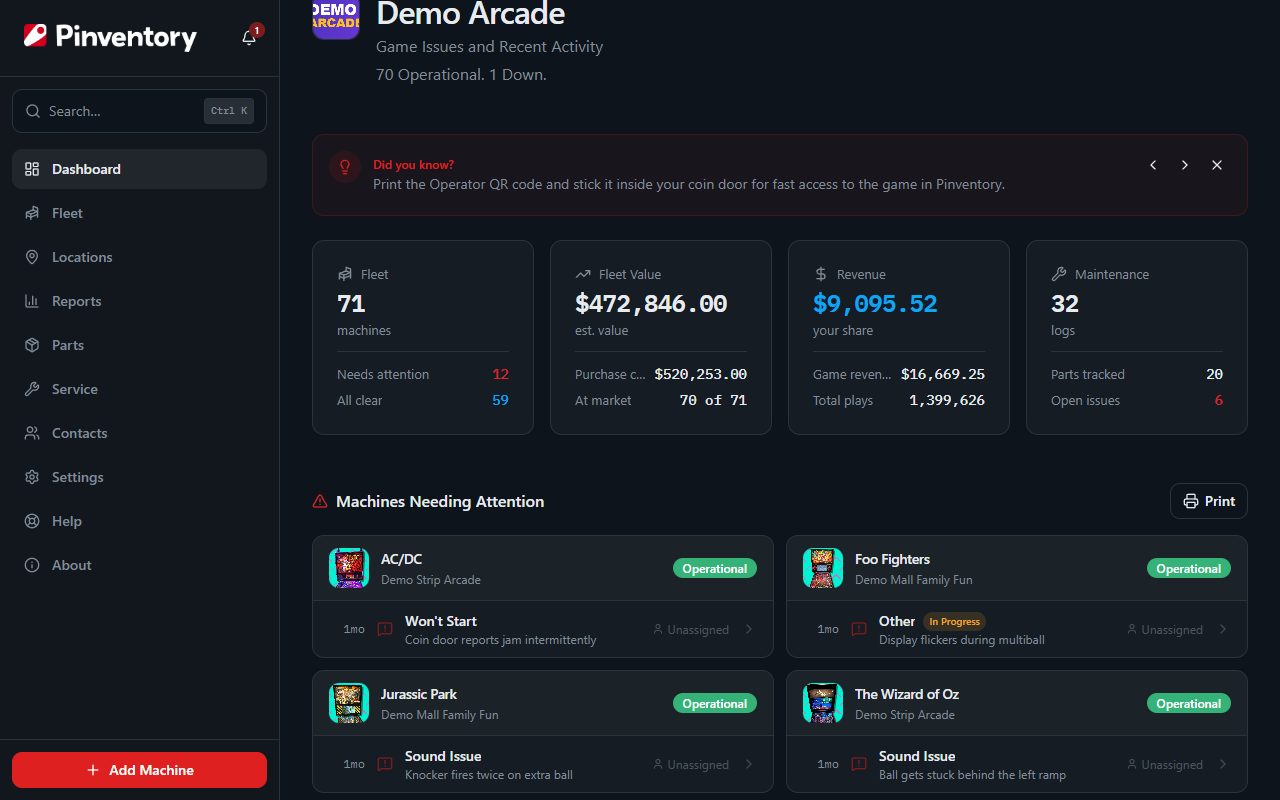Click the Help lifebuoy icon
This screenshot has width=1280, height=800.
tap(32, 521)
